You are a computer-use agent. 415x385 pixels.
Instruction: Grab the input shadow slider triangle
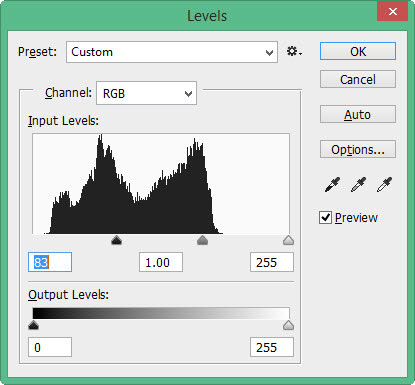tap(116, 240)
